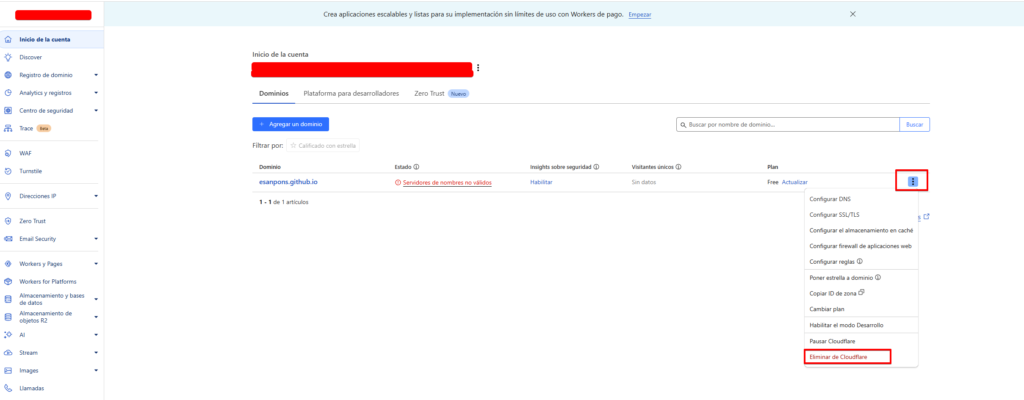Click info icon next to Insights sobre seguridad
Viewport: 1024px width, 400px height.
coord(596,167)
